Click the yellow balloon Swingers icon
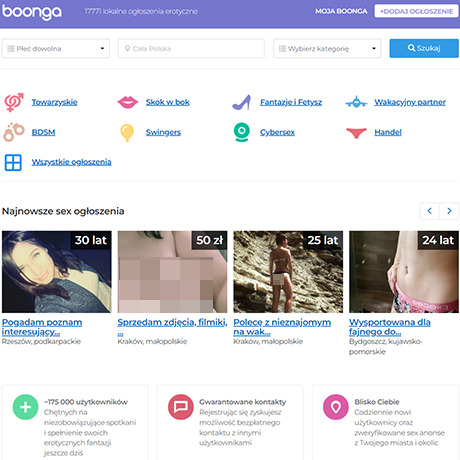This screenshot has height=460, width=460. click(x=127, y=133)
